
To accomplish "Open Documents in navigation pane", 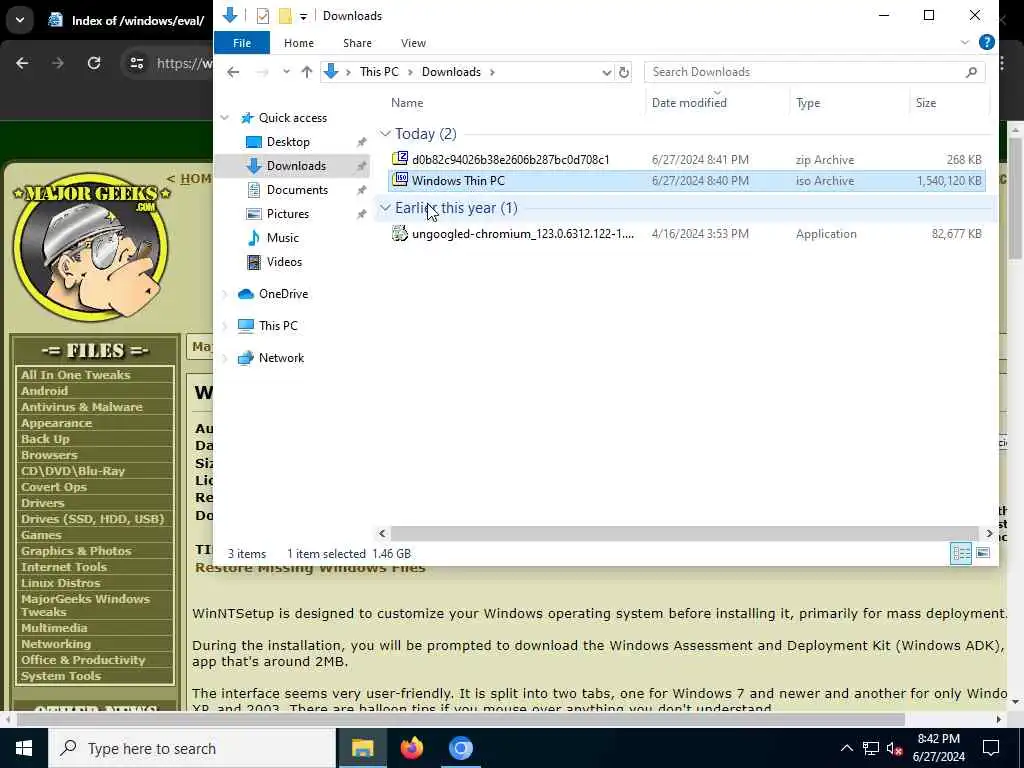I will (x=297, y=189).
